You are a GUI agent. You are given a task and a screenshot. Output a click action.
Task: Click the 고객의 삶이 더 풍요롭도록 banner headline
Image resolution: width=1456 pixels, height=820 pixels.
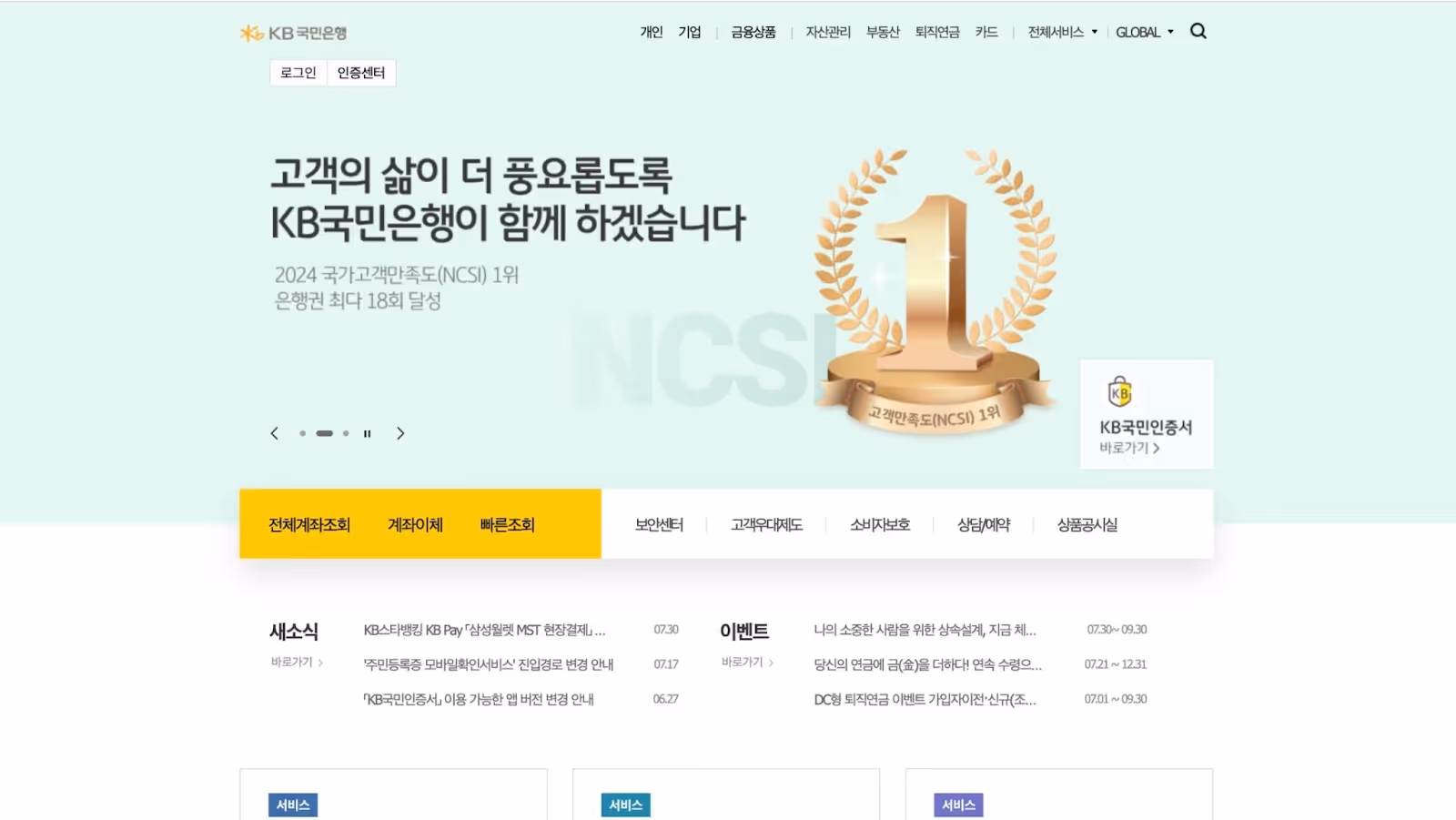point(508,199)
